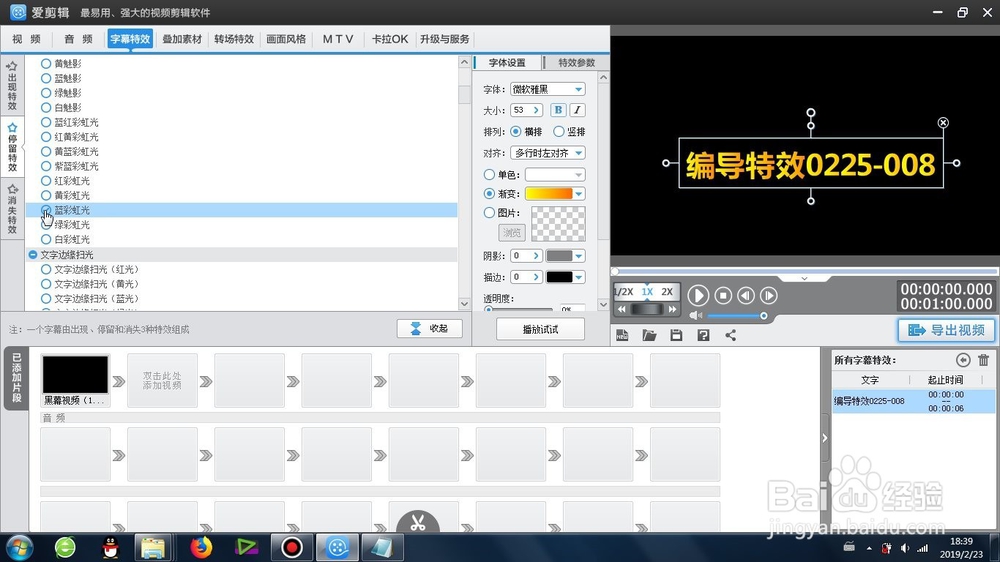Viewport: 1000px width, 562px height.
Task: Click the share icon
Action: pyautogui.click(x=731, y=336)
